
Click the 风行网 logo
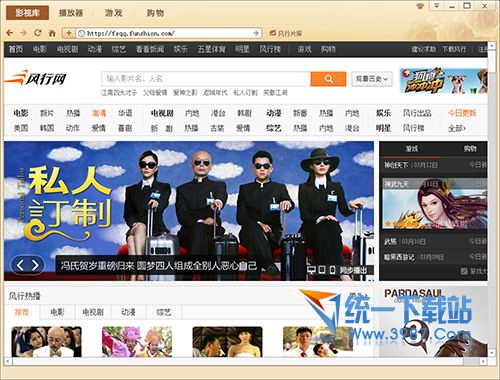(x=36, y=78)
